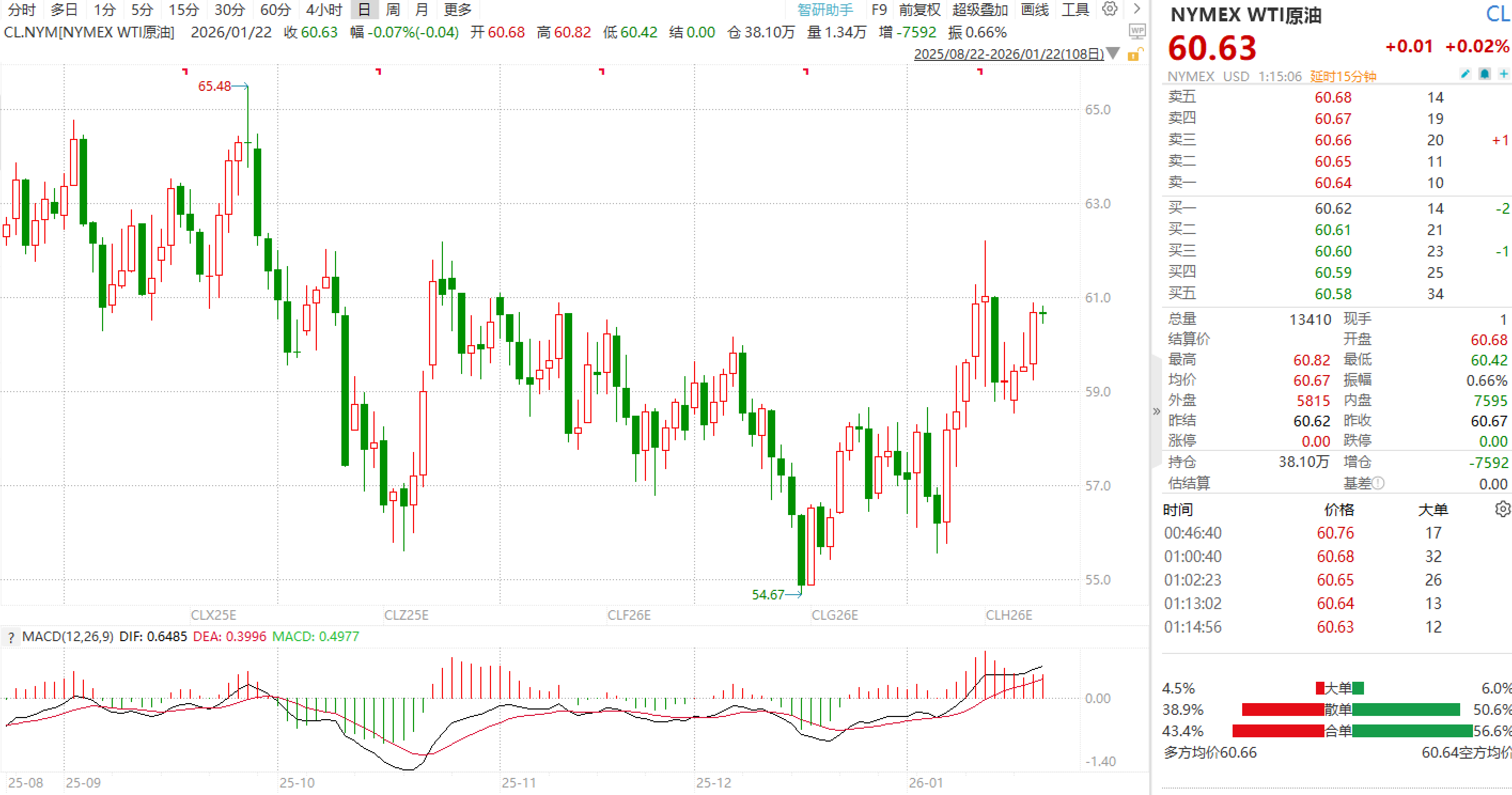
Task: Click the 基差 info circle icon
Action: pyautogui.click(x=1379, y=483)
